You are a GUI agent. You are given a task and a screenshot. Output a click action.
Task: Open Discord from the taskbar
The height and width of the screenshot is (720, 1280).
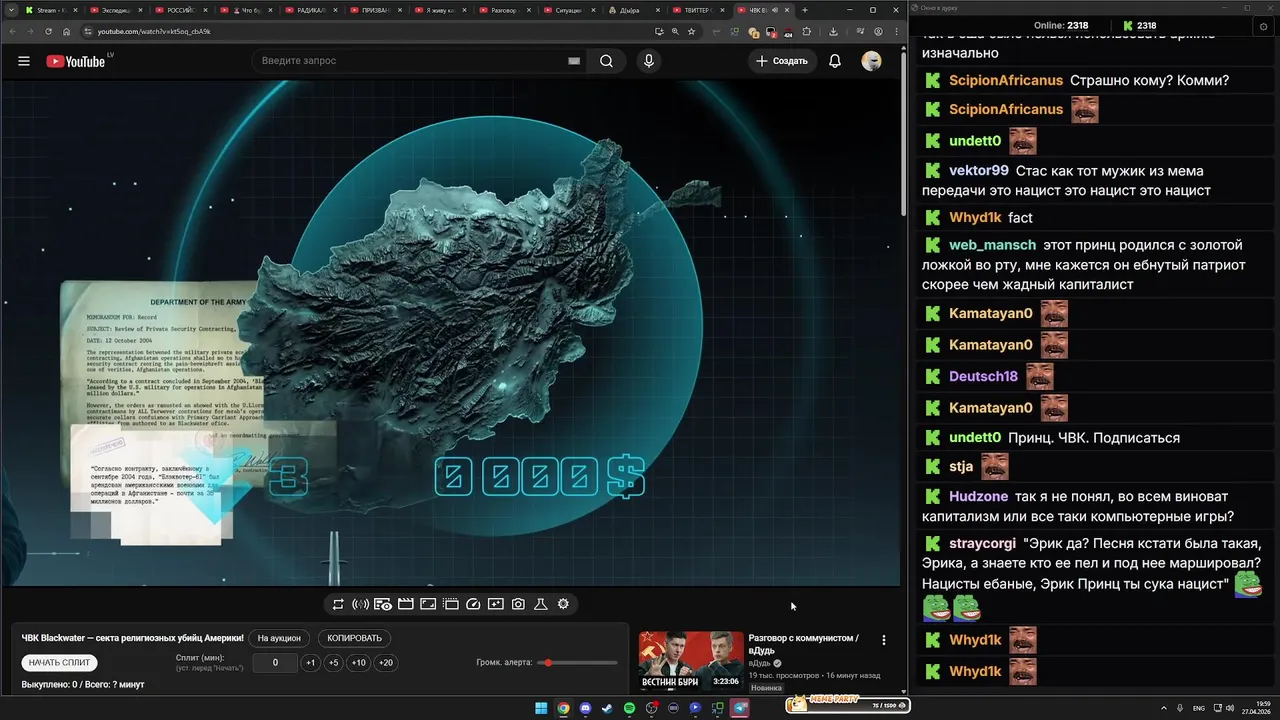click(585, 708)
